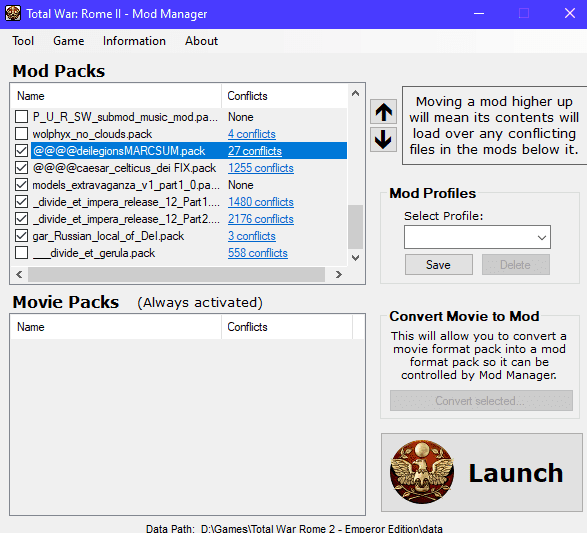Image resolution: width=587 pixels, height=533 pixels.
Task: Select models_extravaganza_v1_part1_0 pack row
Action: pyautogui.click(x=180, y=185)
